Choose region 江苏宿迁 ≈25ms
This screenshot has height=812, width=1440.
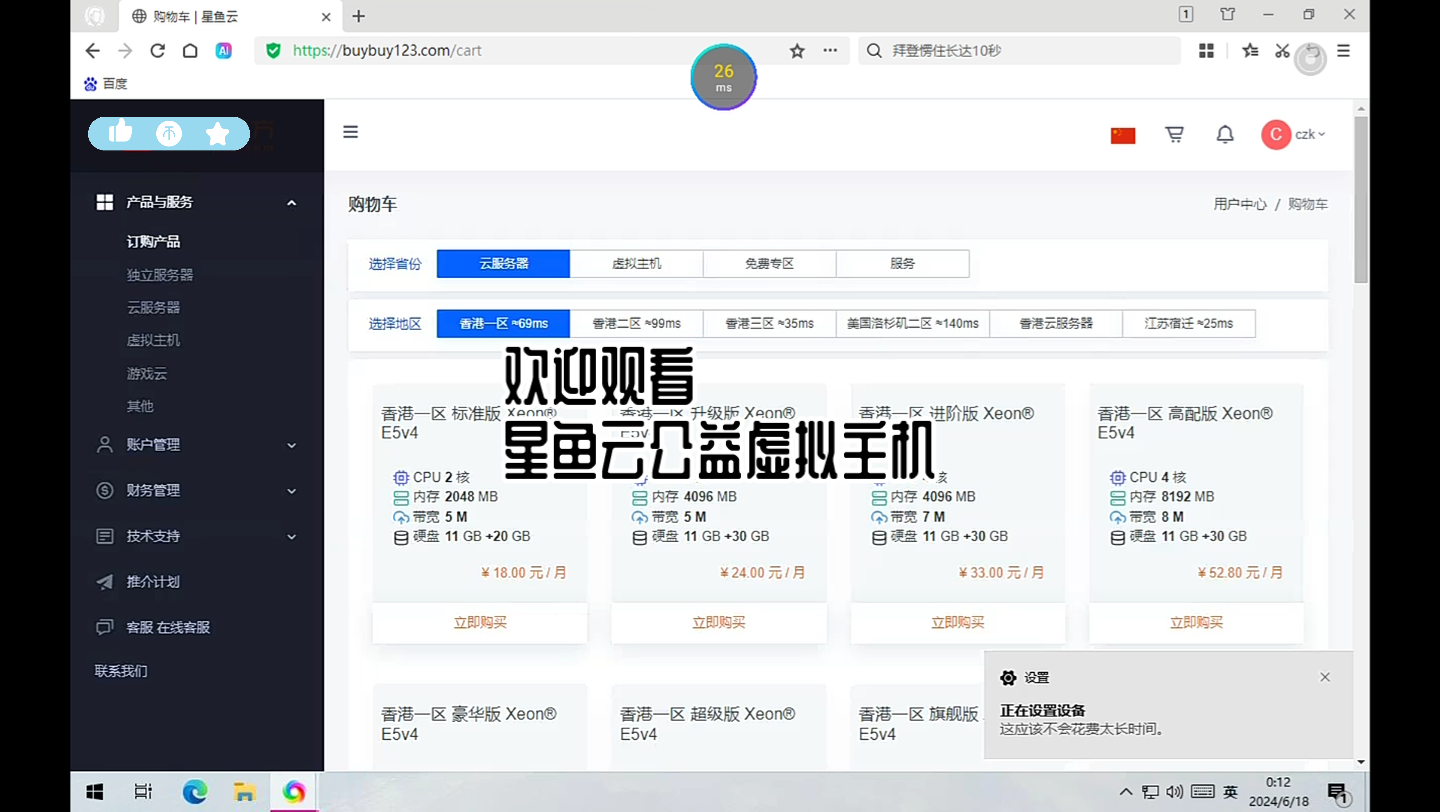point(1189,324)
